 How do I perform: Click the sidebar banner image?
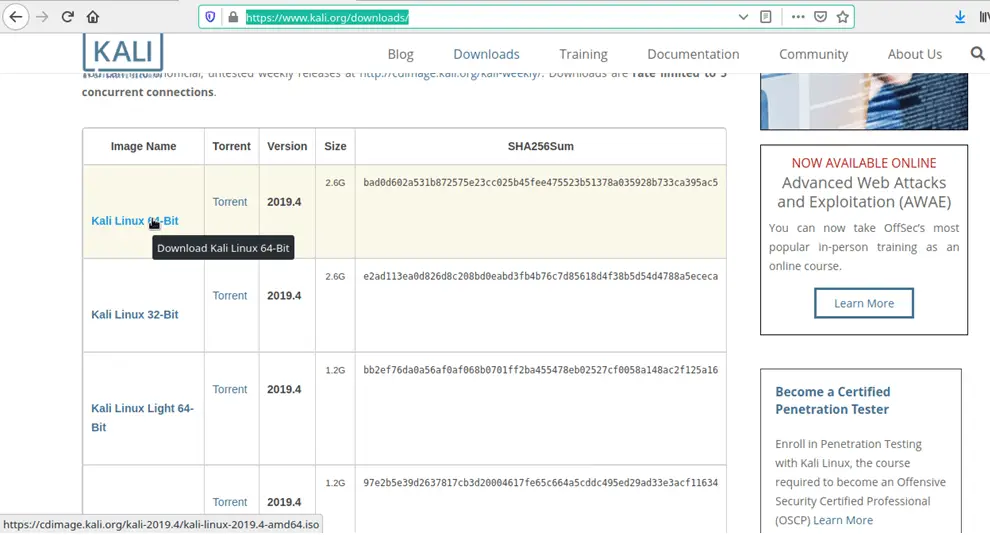(864, 101)
